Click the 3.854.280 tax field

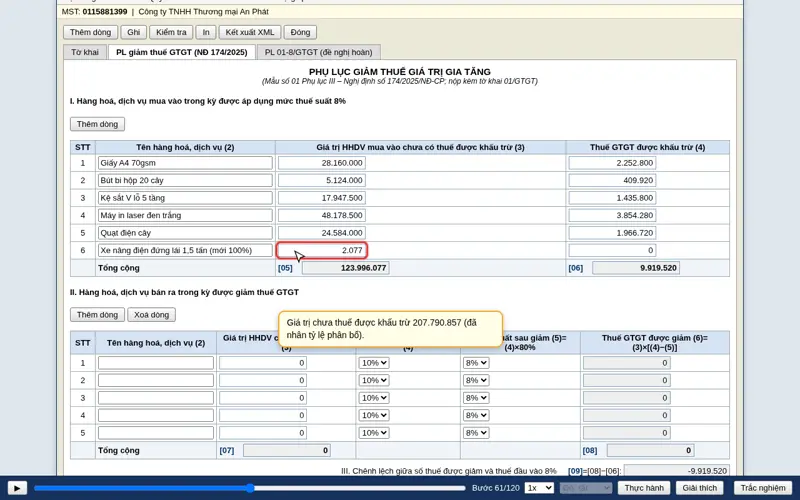coord(612,215)
